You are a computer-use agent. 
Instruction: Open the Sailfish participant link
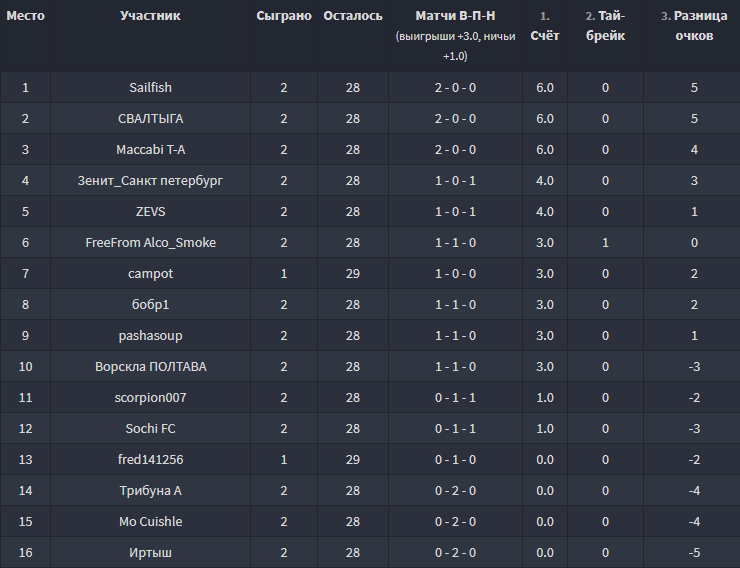coord(150,88)
